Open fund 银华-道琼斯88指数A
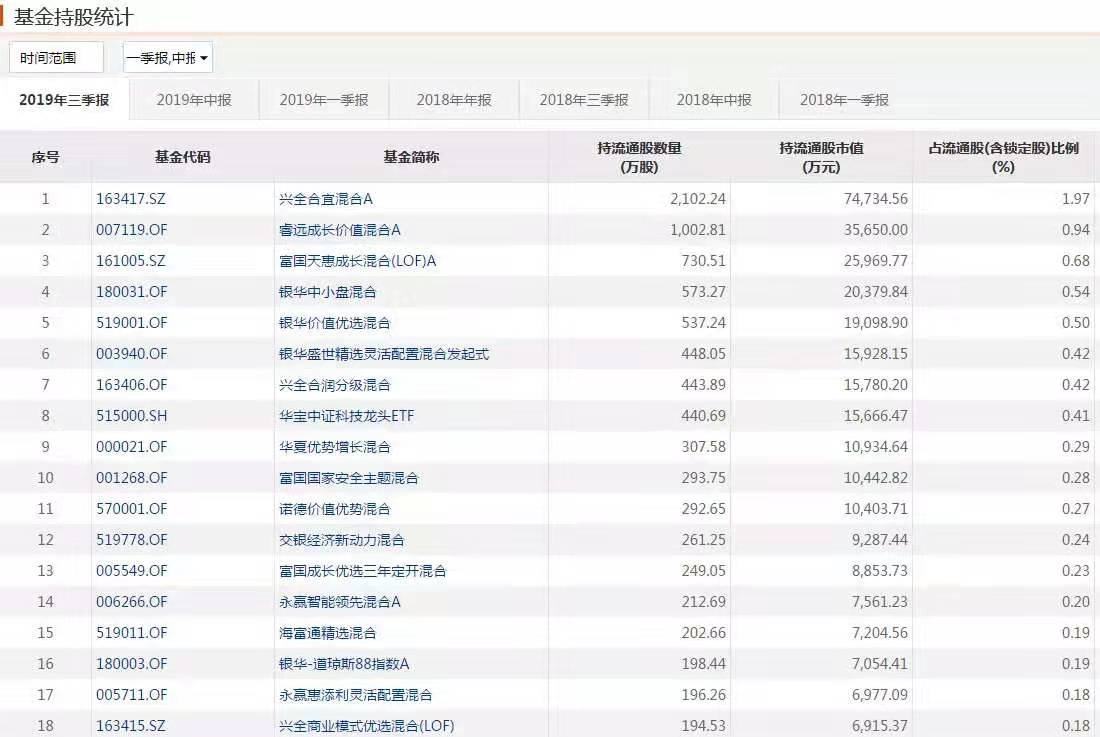This screenshot has width=1100, height=737. (344, 663)
